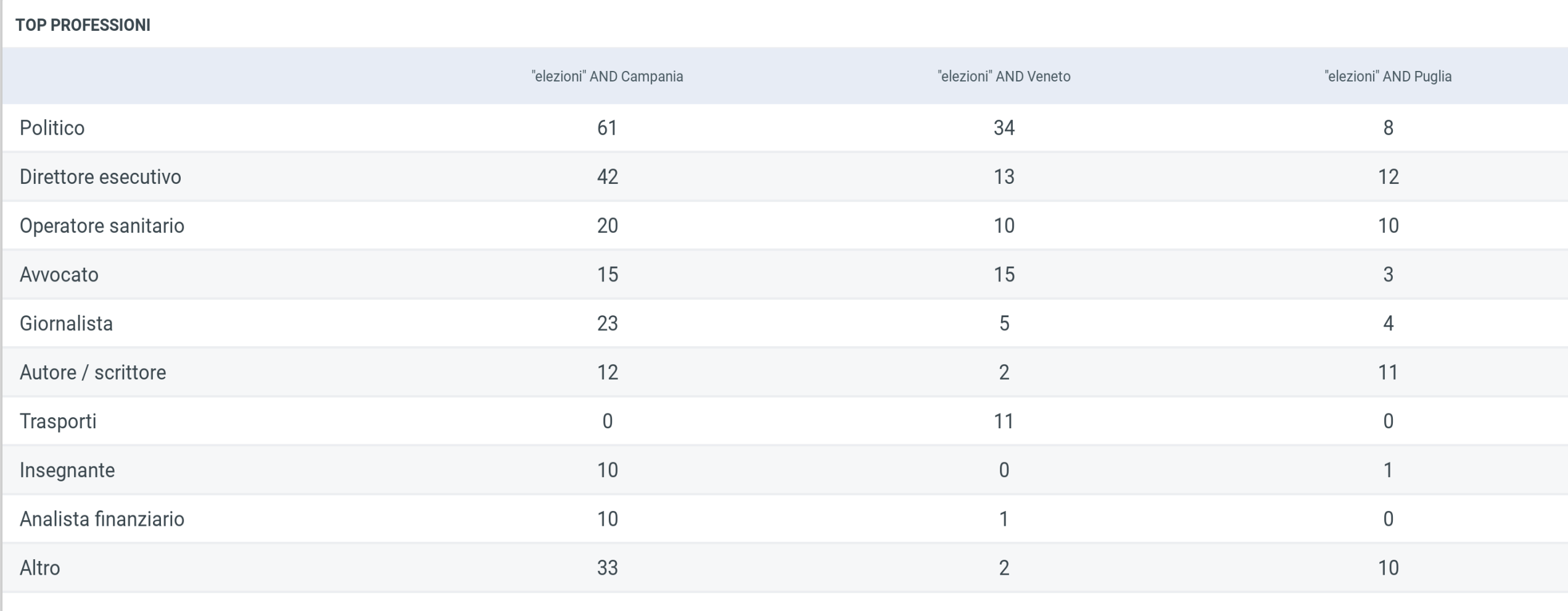Viewport: 1568px width, 611px height.
Task: Click the Politico row label
Action: (52, 128)
